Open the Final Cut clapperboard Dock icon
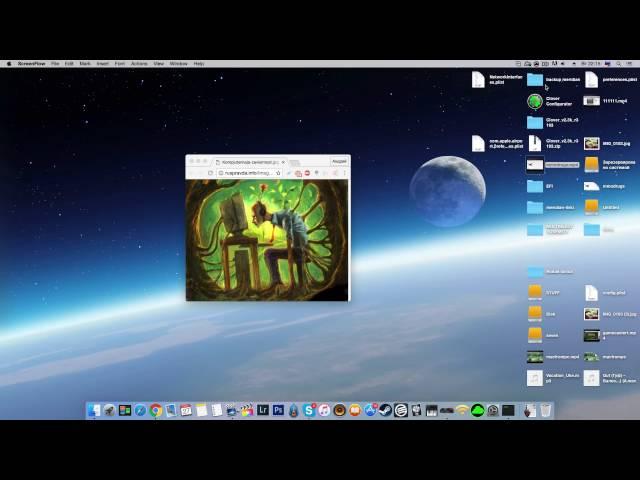The width and height of the screenshot is (640, 480). tap(247, 410)
